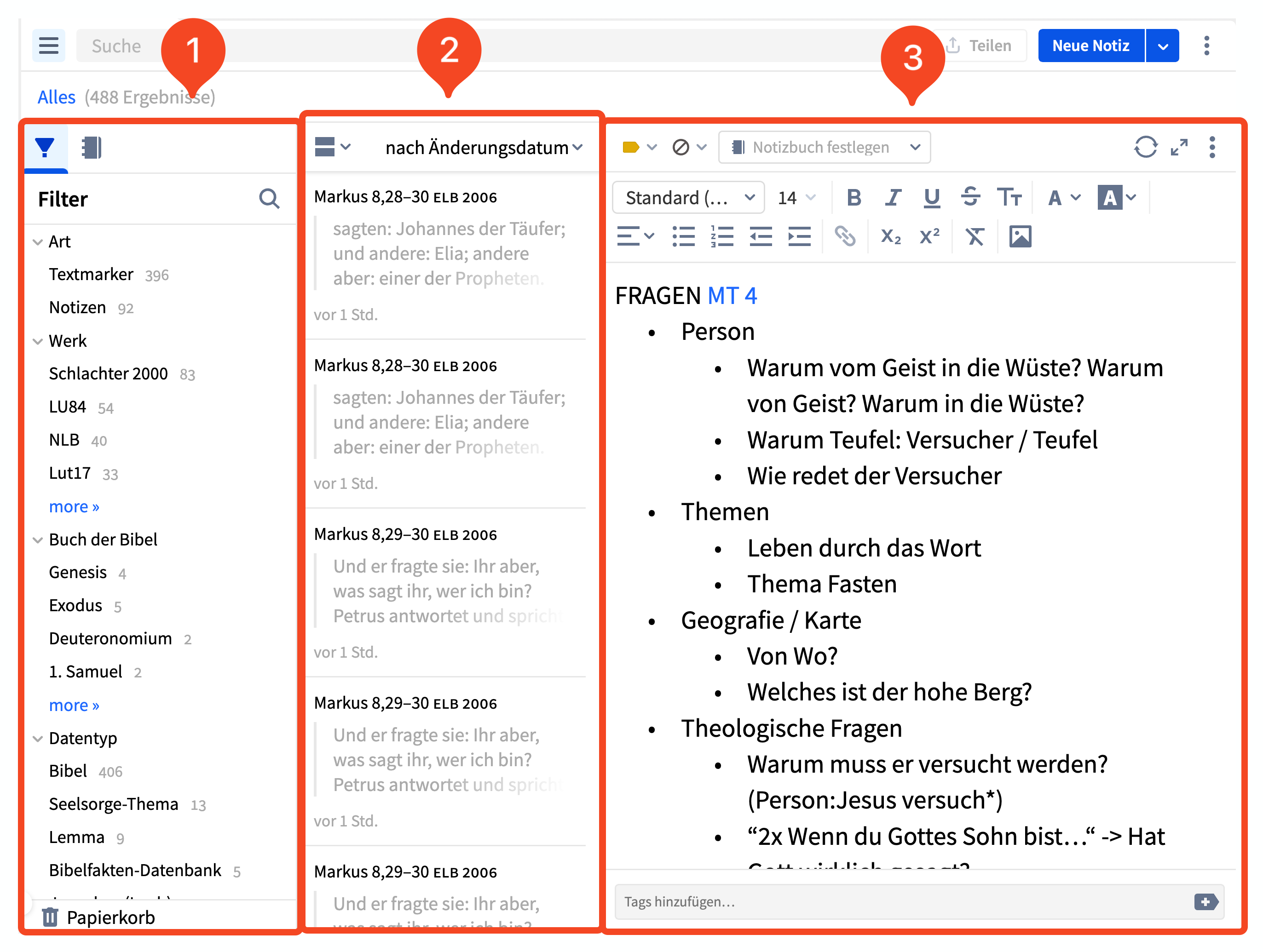Image resolution: width=1263 pixels, height=952 pixels.
Task: Open the text alignment dropdown
Action: 635,236
